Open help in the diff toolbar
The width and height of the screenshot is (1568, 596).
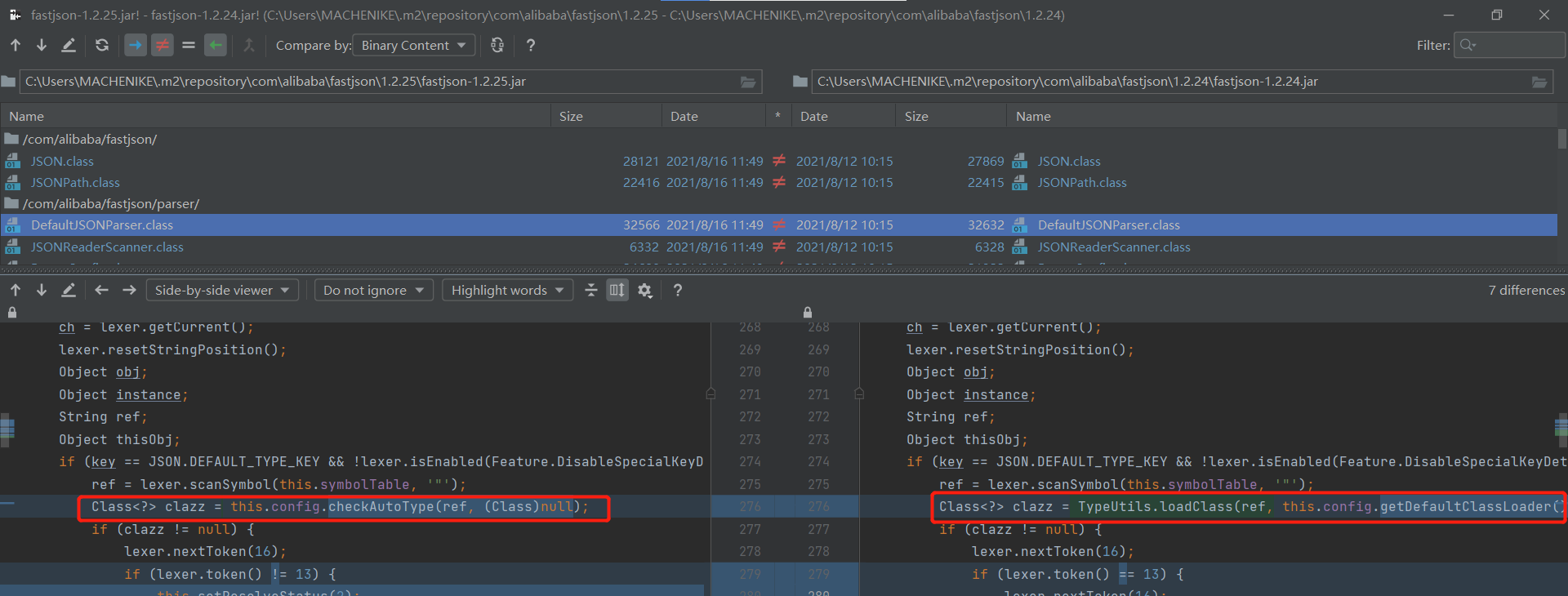pyautogui.click(x=678, y=290)
